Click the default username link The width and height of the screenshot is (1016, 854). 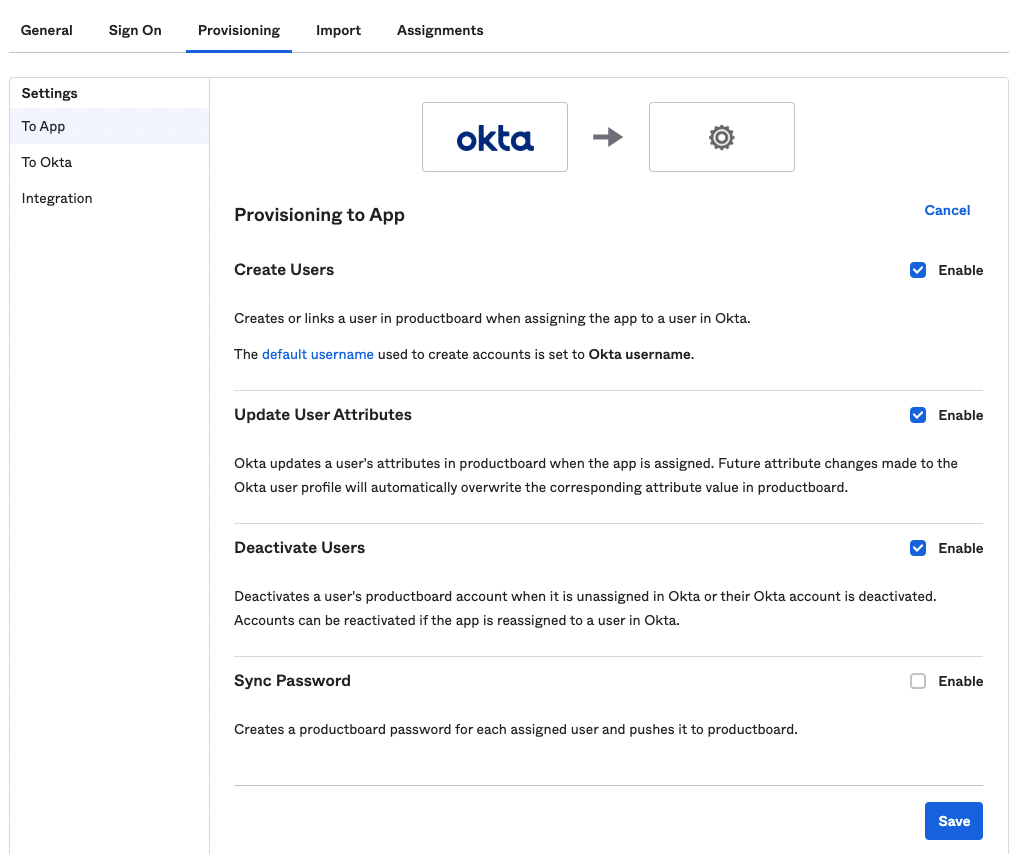point(317,354)
